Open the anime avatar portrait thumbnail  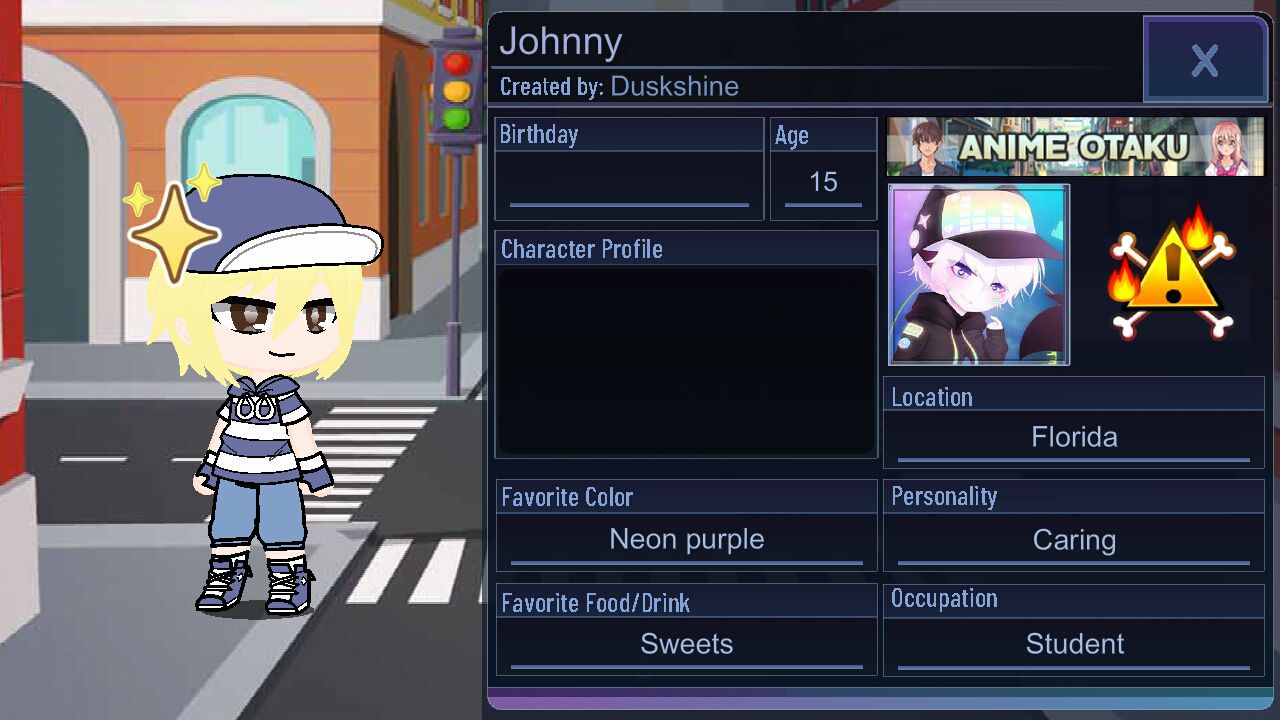pyautogui.click(x=979, y=274)
